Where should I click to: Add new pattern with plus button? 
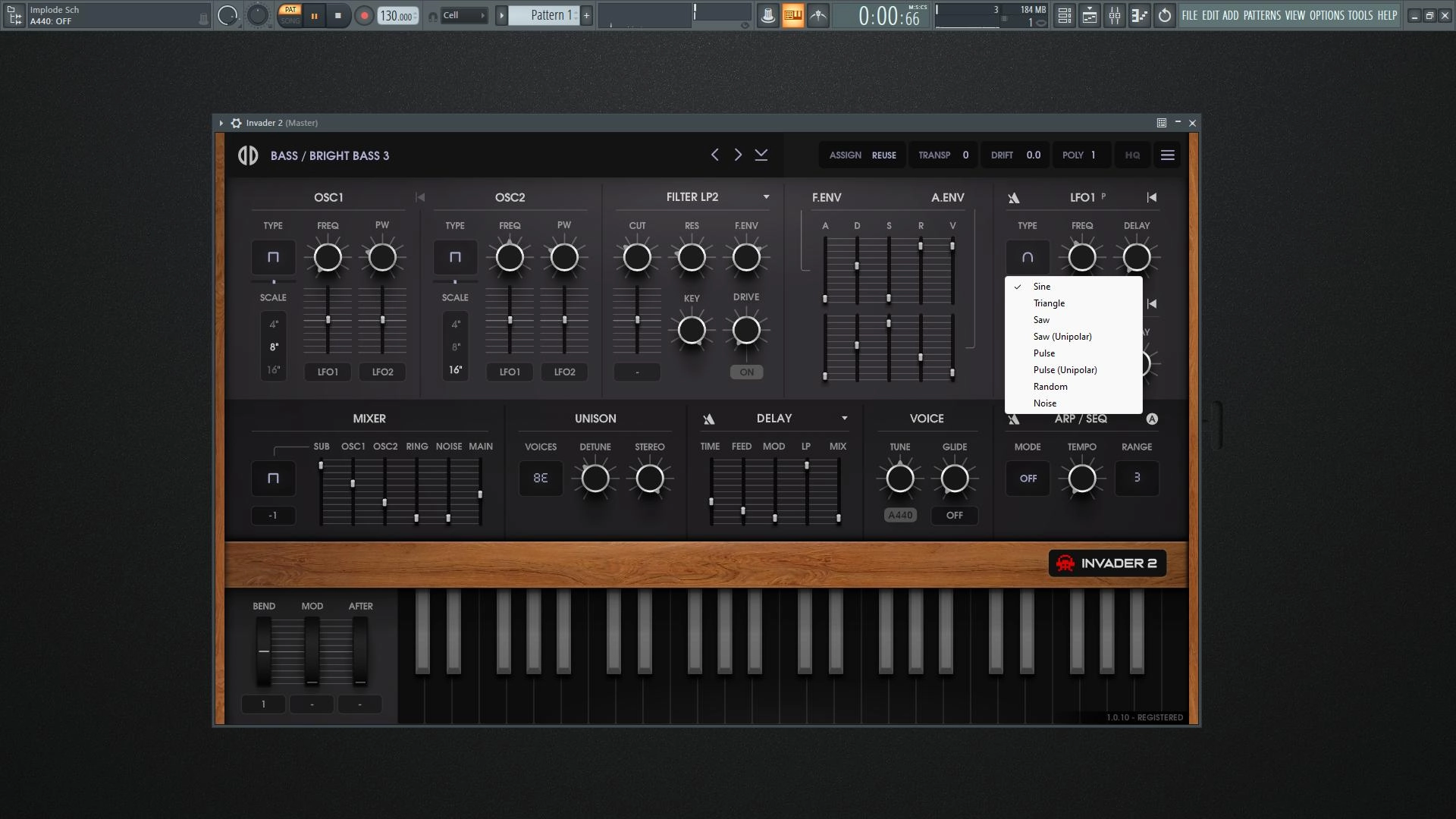pyautogui.click(x=586, y=15)
